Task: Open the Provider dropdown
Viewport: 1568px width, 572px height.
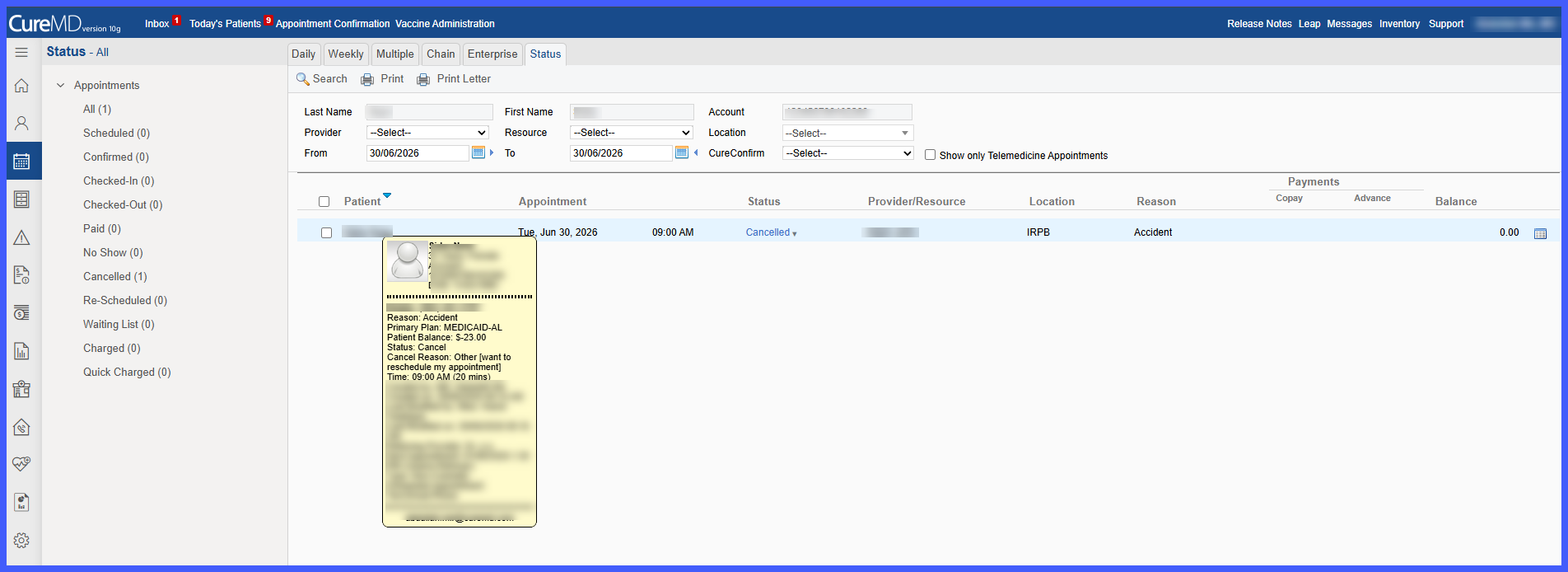Action: point(427,133)
